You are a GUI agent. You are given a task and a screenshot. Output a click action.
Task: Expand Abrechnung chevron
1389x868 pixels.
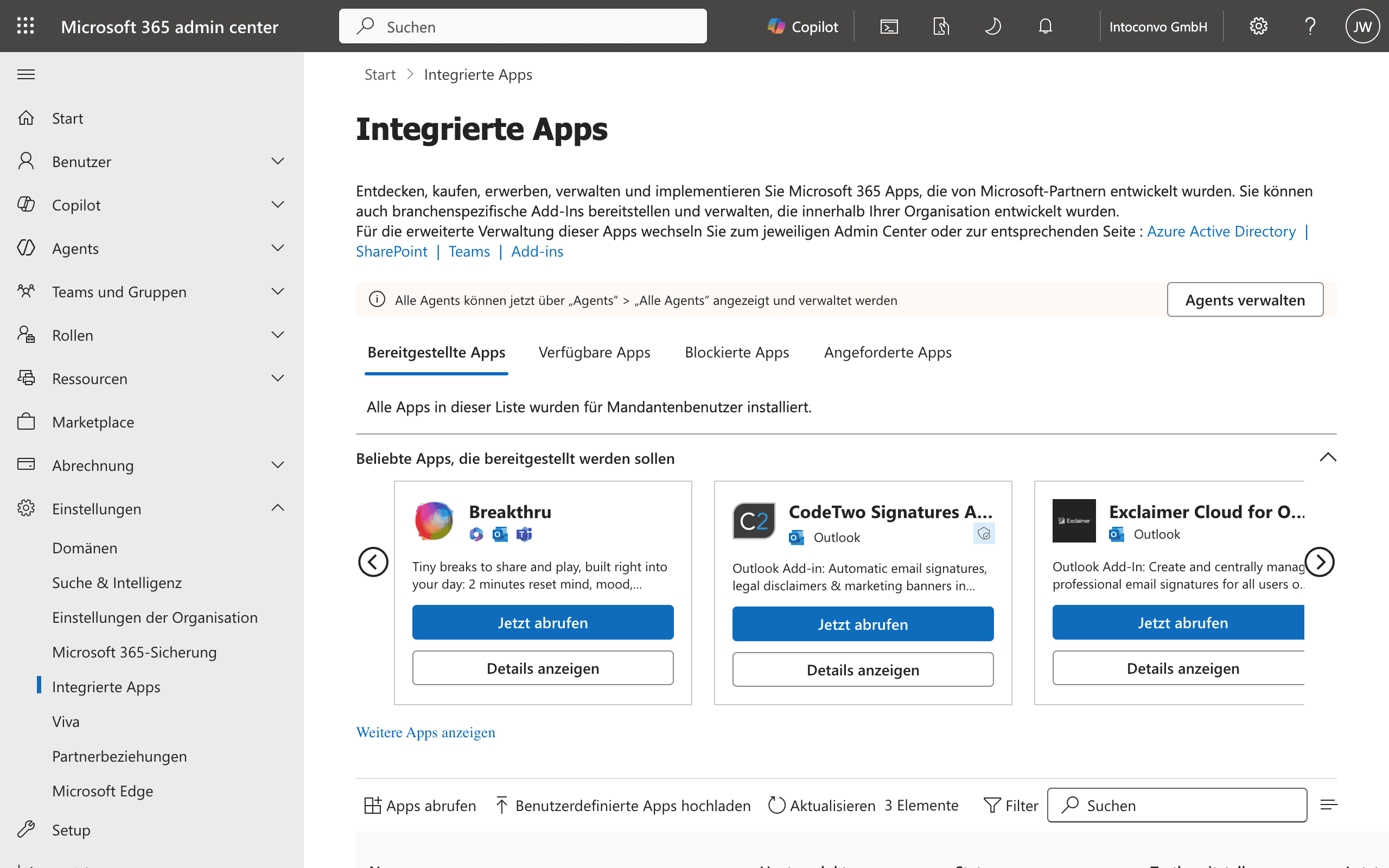pos(278,465)
